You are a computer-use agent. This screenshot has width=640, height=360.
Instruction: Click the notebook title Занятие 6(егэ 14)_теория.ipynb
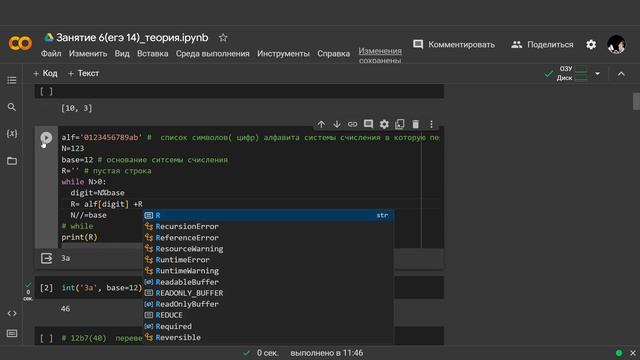(x=132, y=38)
